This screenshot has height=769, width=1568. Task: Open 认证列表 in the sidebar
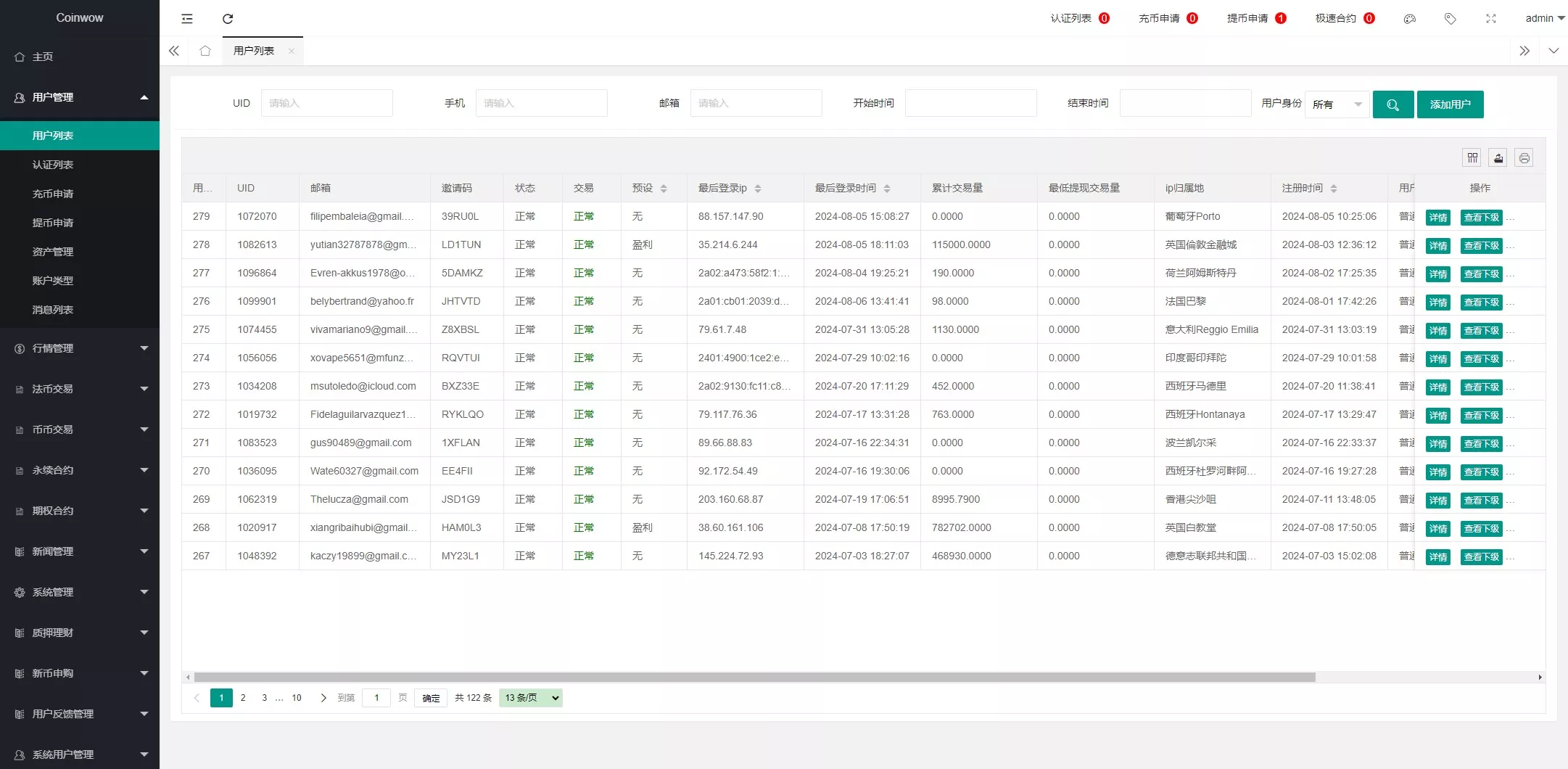[53, 165]
